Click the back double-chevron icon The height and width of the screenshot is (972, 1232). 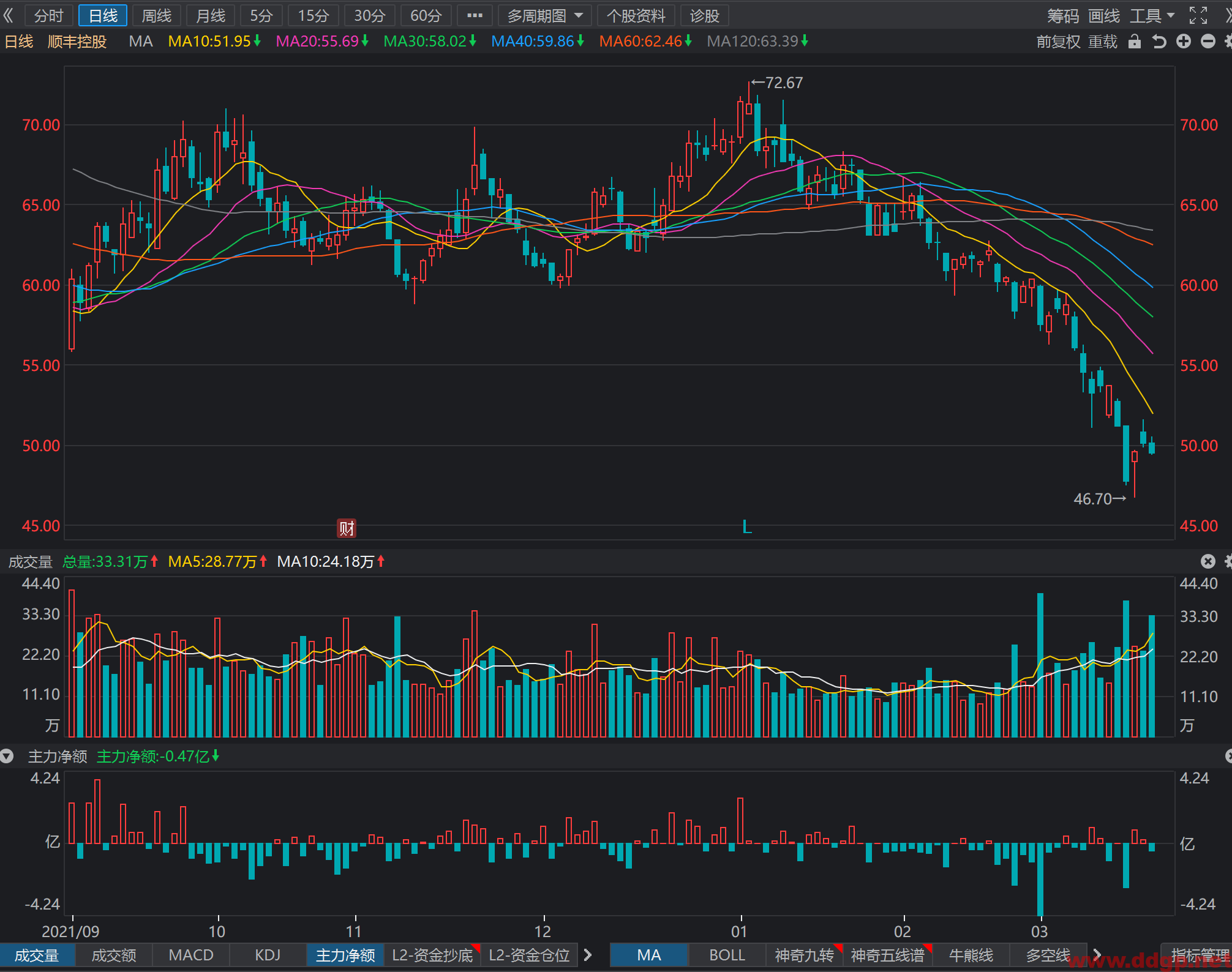[x=9, y=15]
